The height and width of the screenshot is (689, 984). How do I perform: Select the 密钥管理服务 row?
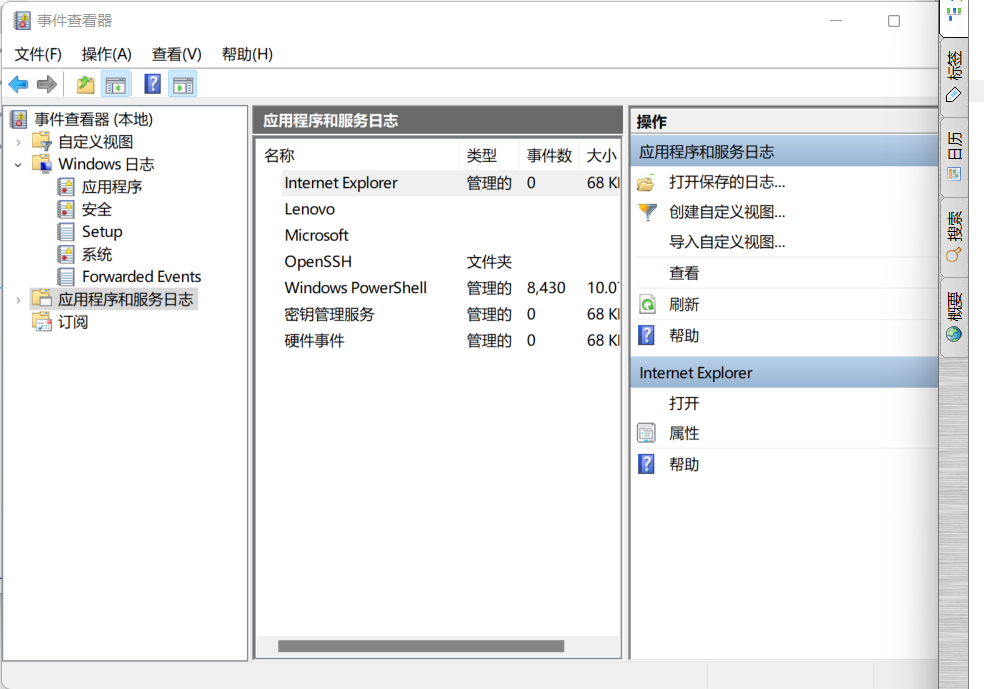point(451,314)
